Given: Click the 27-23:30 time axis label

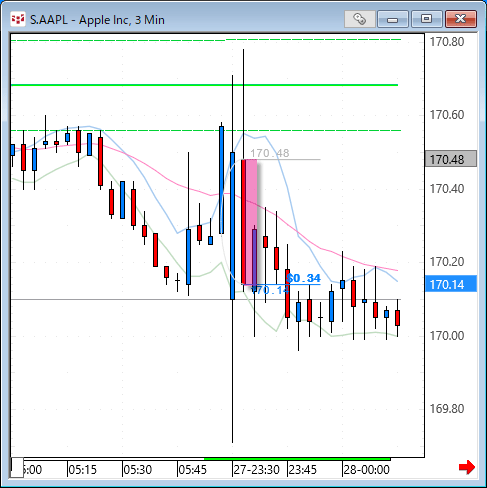Looking at the screenshot, I should tap(256, 470).
